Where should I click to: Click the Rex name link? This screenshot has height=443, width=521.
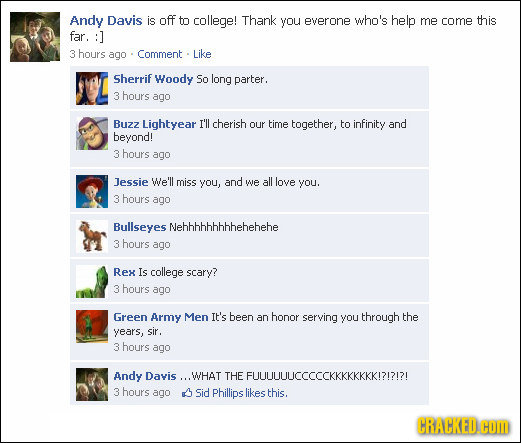[124, 272]
